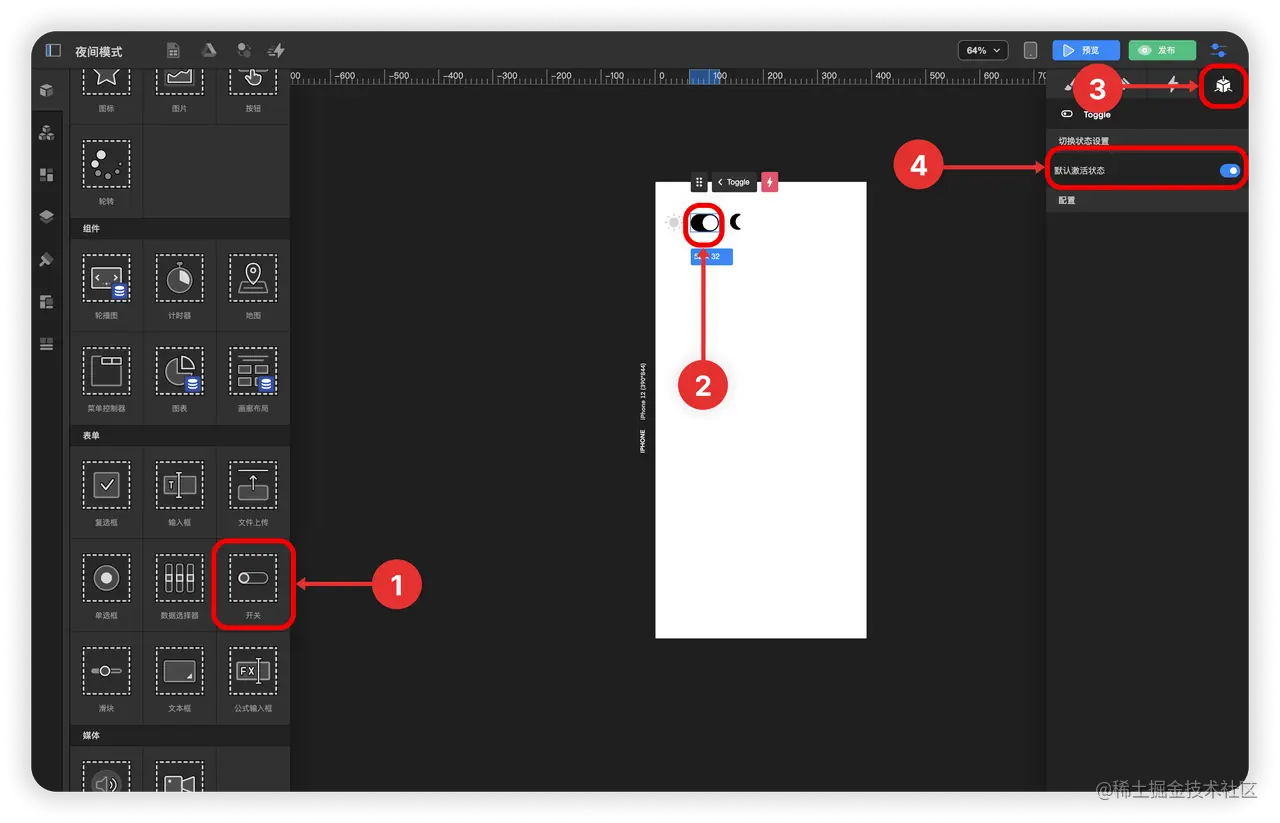Expand the 配置 configuration section
Screen dimensions: 1280x823
(x=1147, y=201)
